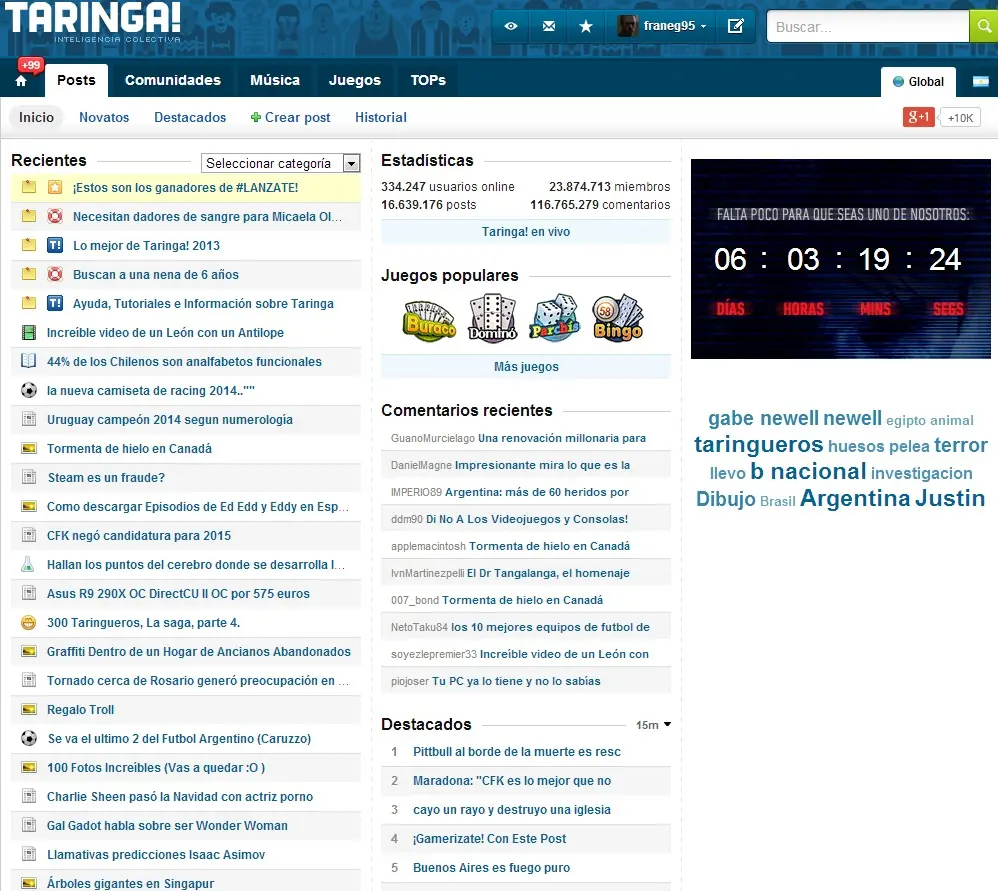Click the Argentina flag icon
The width and height of the screenshot is (998, 891).
pos(980,81)
